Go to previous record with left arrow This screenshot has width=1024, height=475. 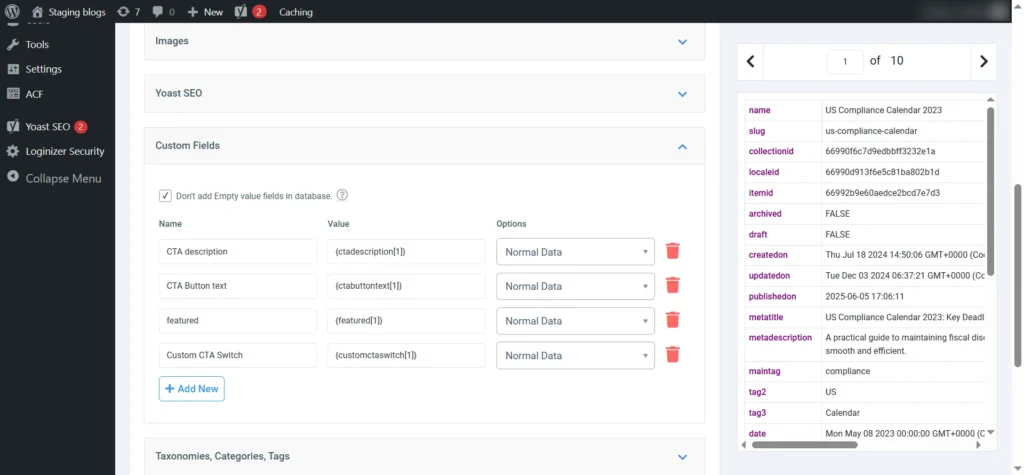751,62
